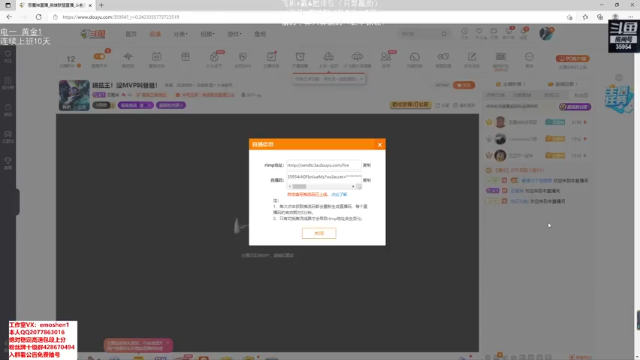Image resolution: width=640 pixels, height=360 pixels.
Task: Copy the rtmp address in dialog
Action: click(x=367, y=165)
